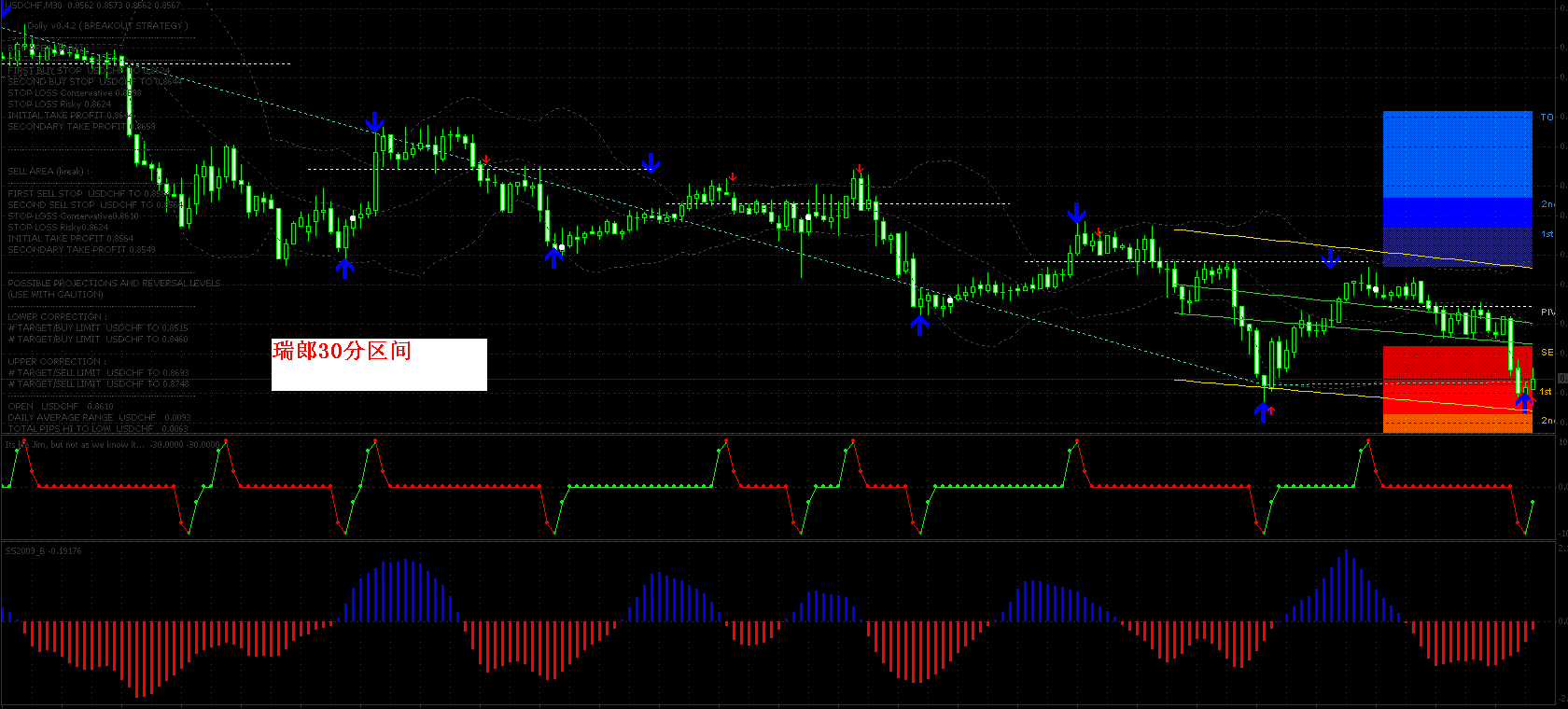Click TARGET/SELL LIMIT USDCHF TO 0.8693
This screenshot has width=1568, height=709.
point(98,373)
